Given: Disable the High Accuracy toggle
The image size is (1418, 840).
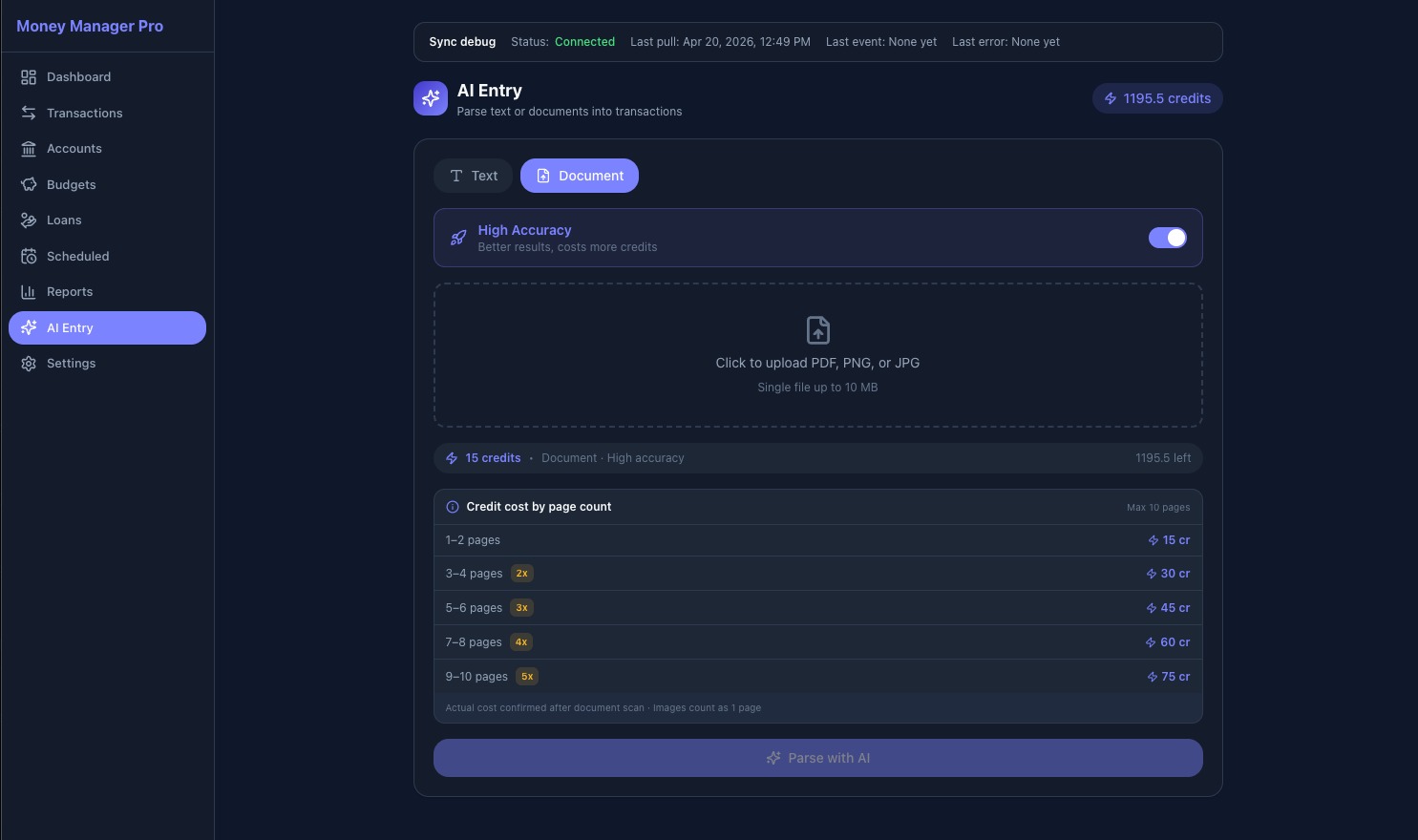Looking at the screenshot, I should pyautogui.click(x=1168, y=238).
